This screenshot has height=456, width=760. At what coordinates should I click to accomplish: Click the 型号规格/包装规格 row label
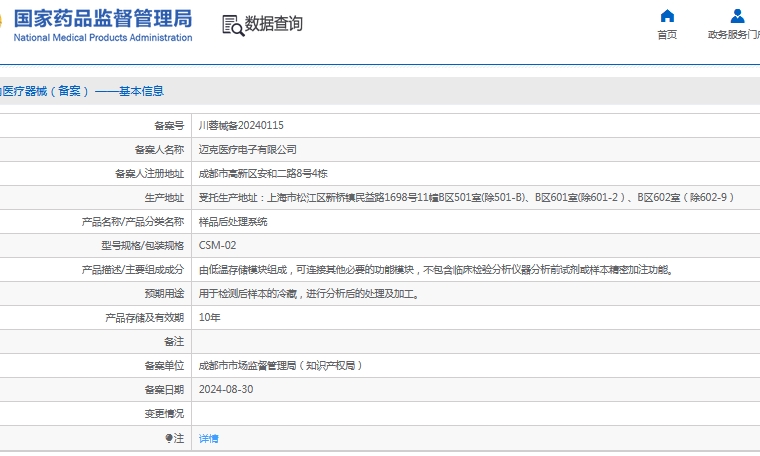(142, 245)
